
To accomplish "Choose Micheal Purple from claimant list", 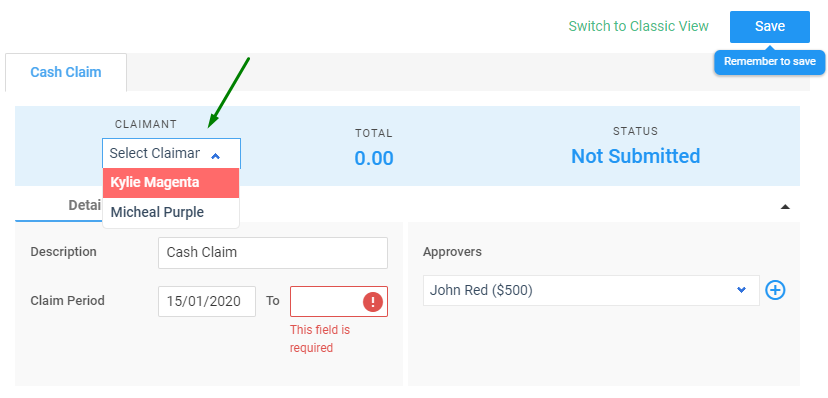I will coord(171,213).
